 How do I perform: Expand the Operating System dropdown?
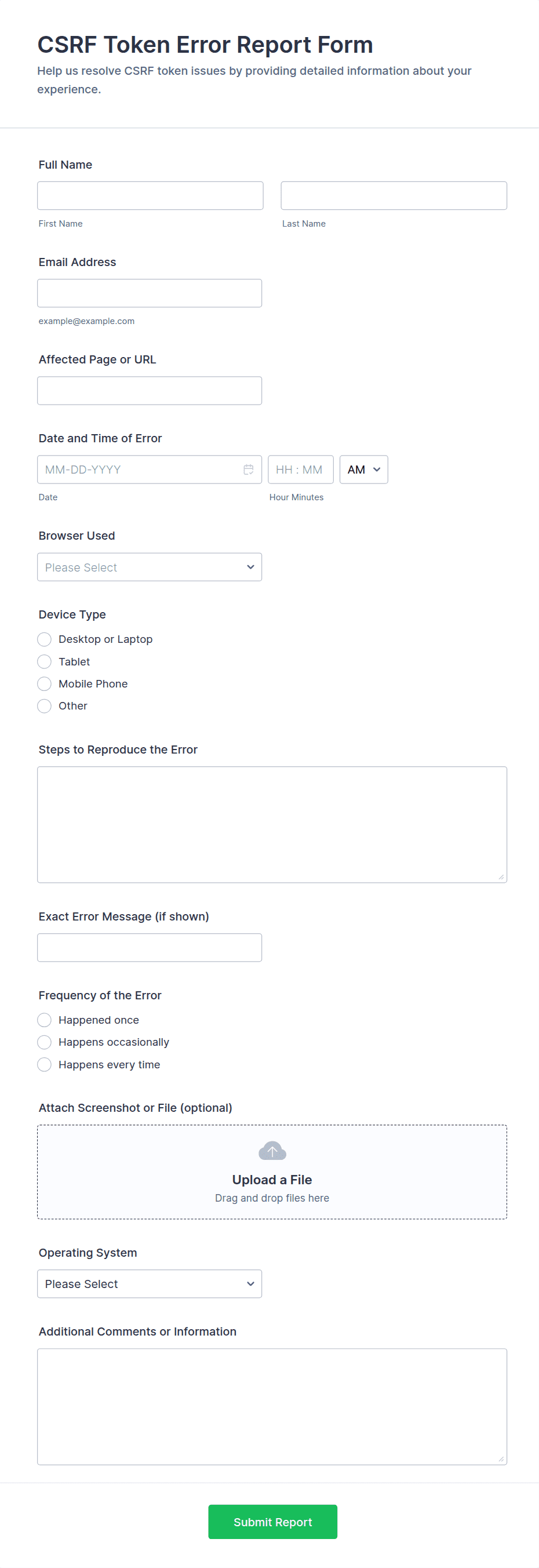point(149,1284)
